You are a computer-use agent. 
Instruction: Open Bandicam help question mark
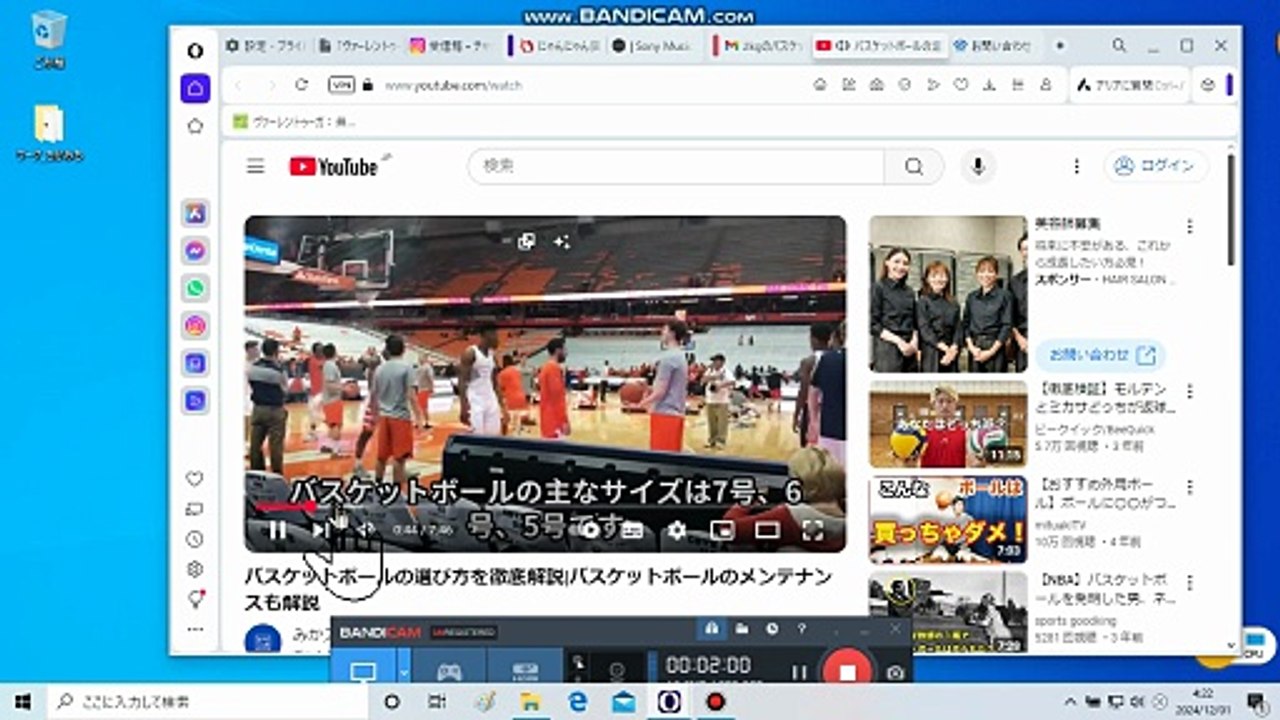pos(801,629)
